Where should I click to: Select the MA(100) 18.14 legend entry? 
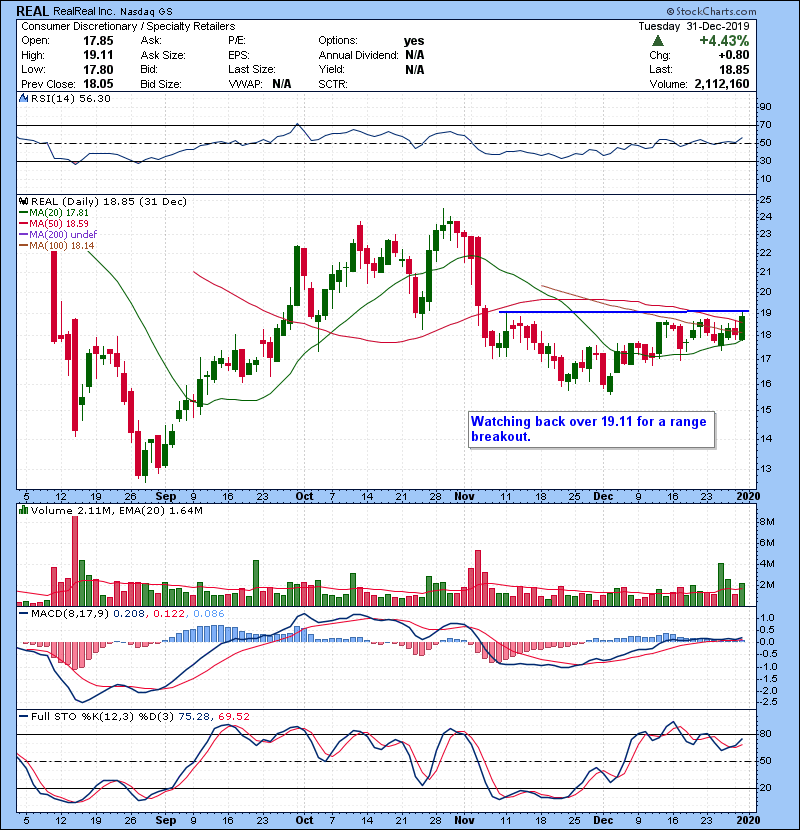coord(57,246)
